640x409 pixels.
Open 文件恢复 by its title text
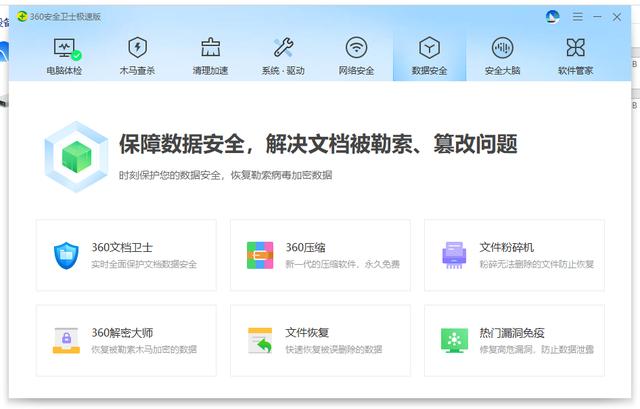[x=307, y=332]
